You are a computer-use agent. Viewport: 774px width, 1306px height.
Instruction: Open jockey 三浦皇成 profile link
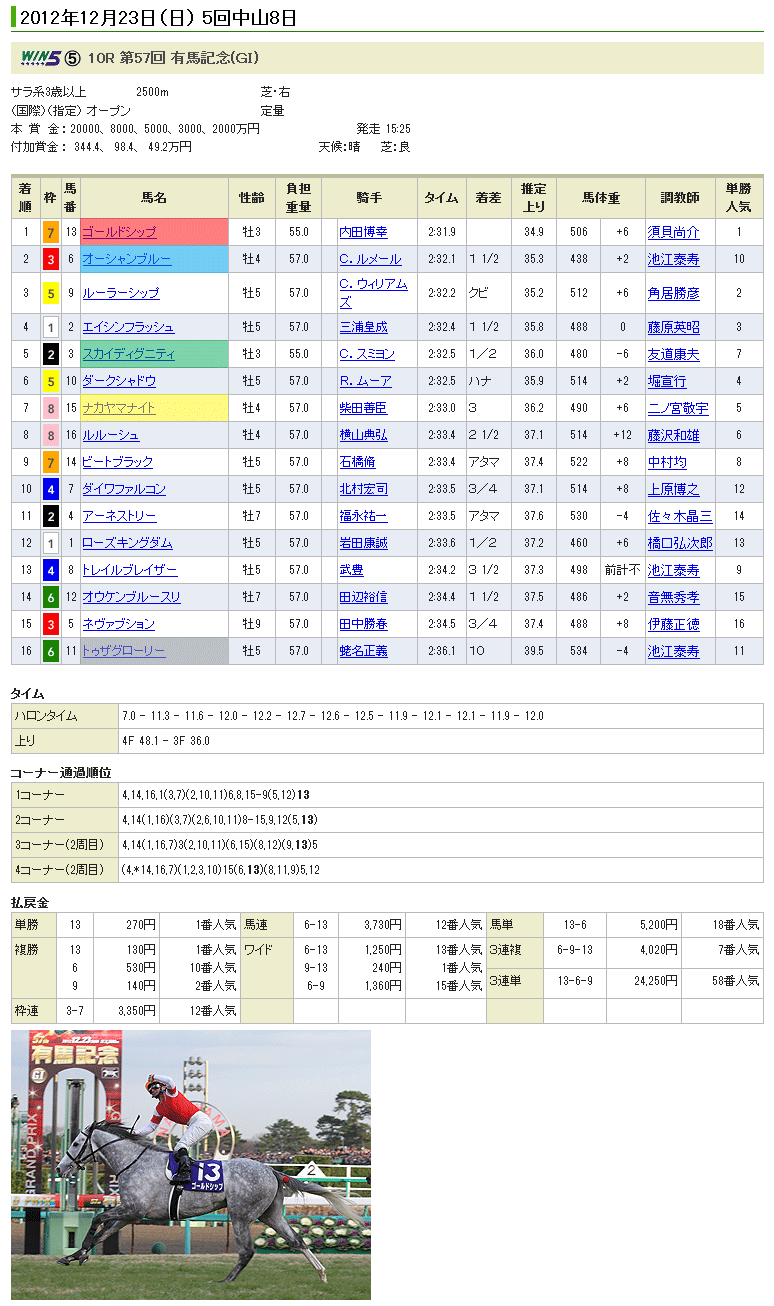click(363, 327)
